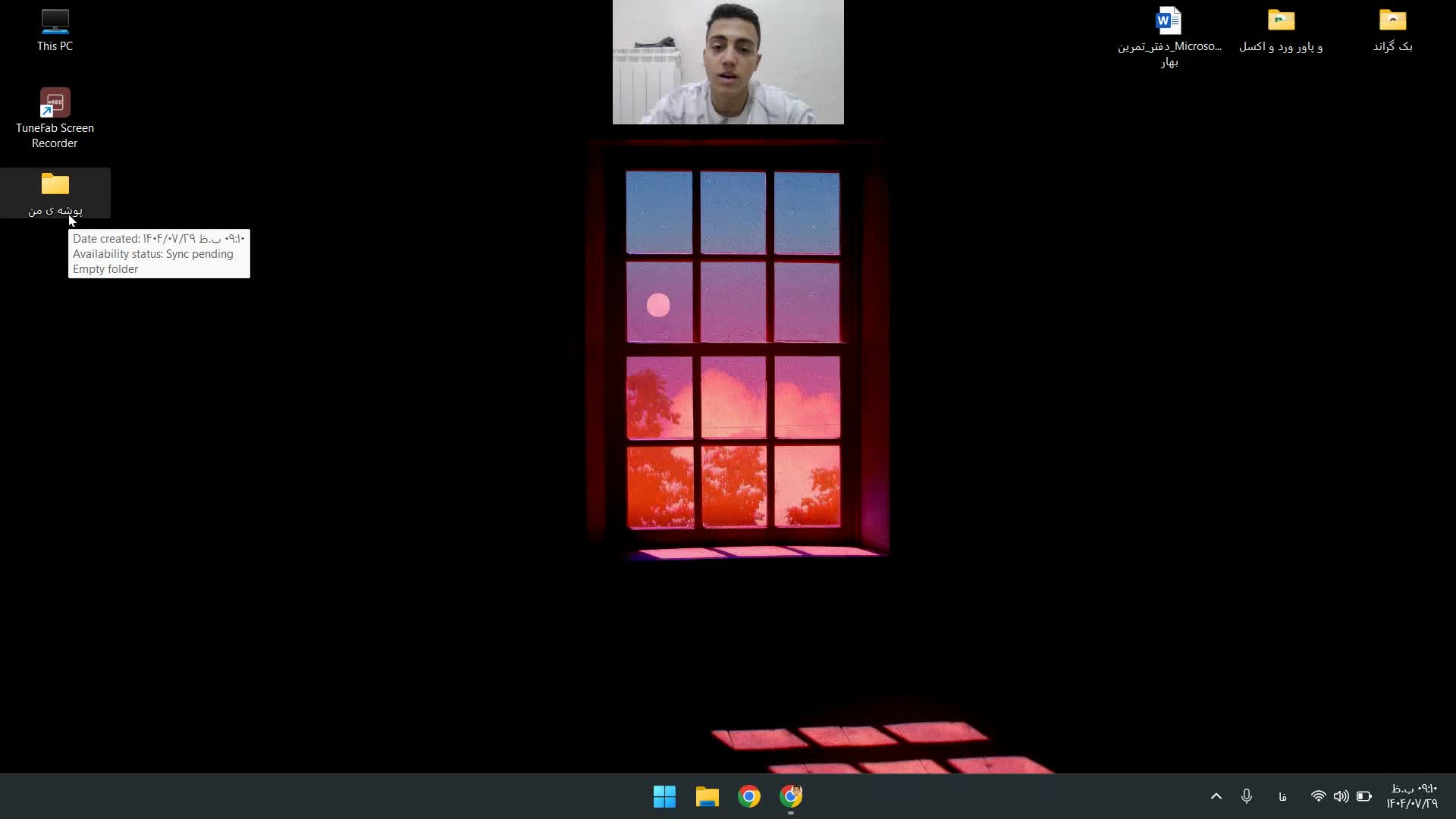
Task: Launch Google Chrome from the taskbar
Action: (x=749, y=796)
